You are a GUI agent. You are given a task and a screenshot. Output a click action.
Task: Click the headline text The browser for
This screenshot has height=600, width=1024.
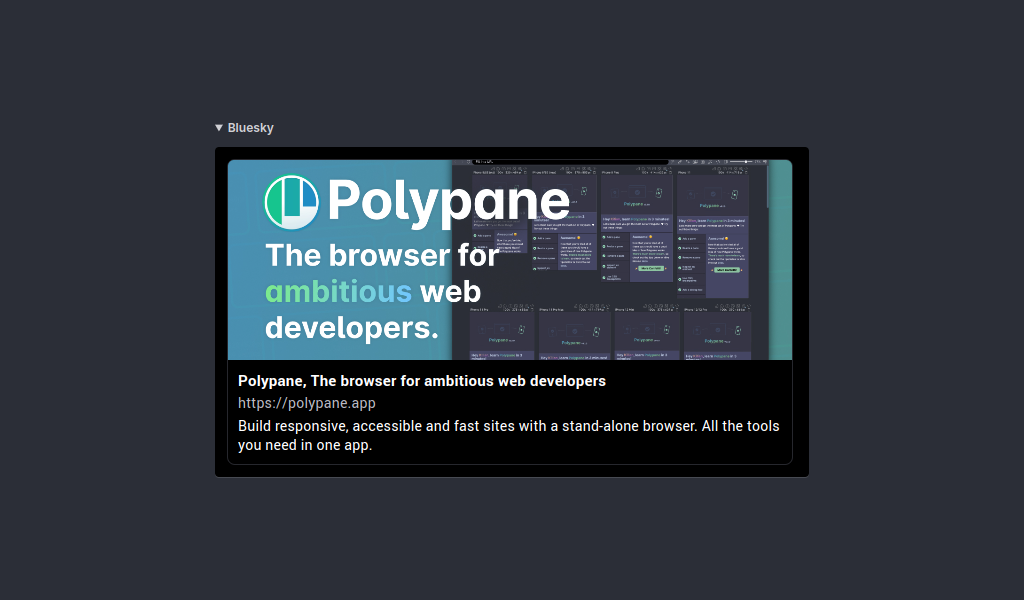(x=382, y=255)
